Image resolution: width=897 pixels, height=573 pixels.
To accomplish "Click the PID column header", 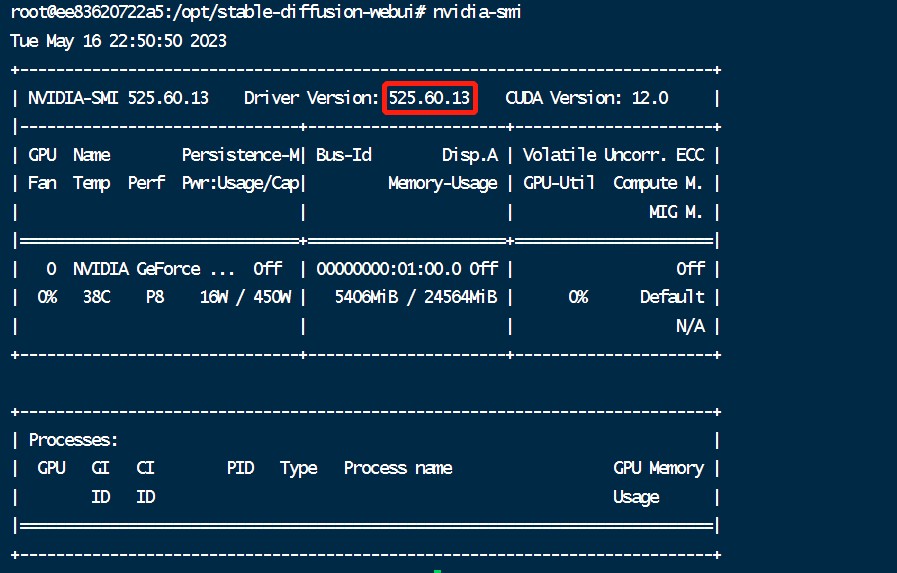I will (240, 468).
